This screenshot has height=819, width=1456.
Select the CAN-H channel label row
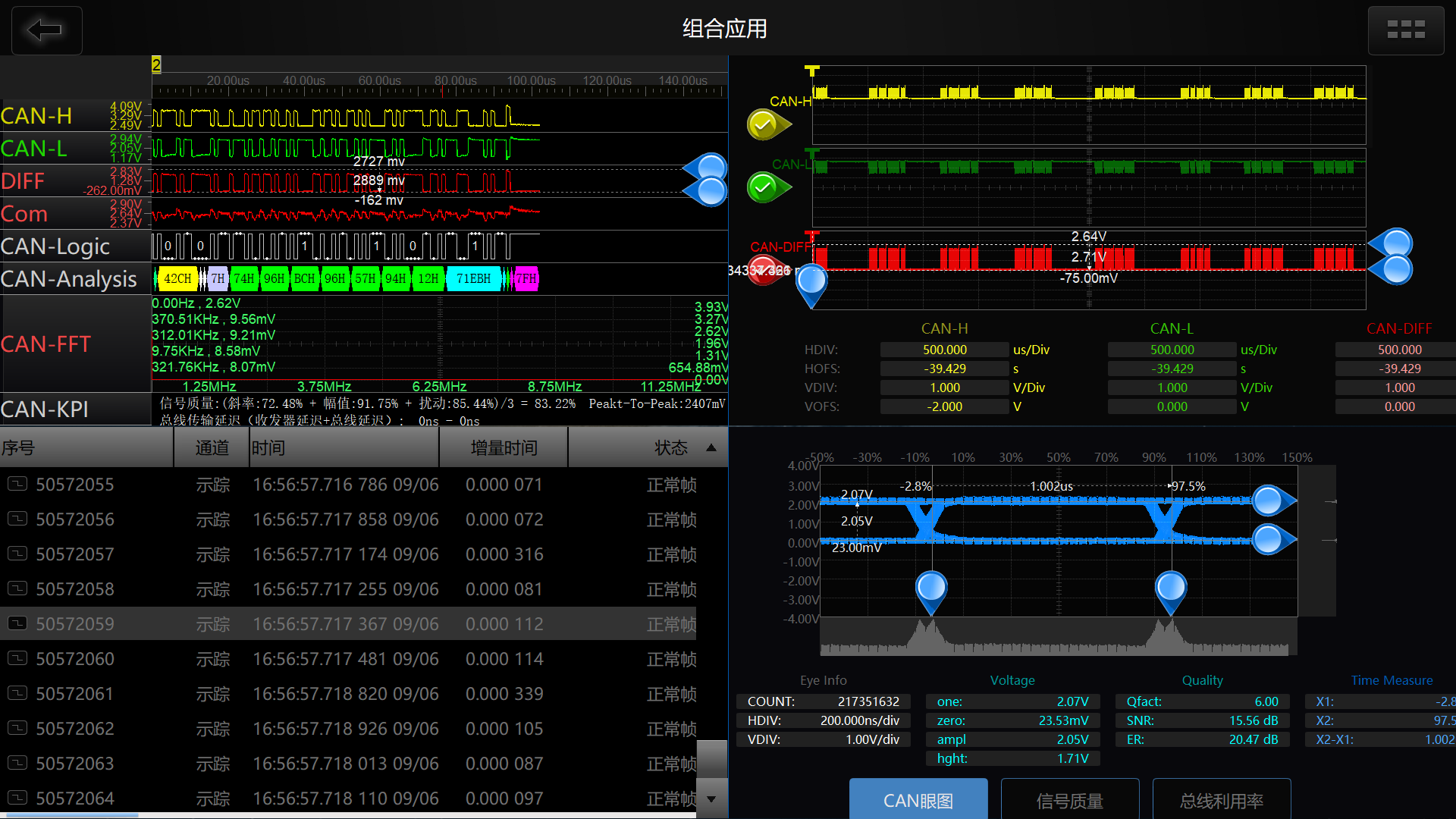pos(76,116)
